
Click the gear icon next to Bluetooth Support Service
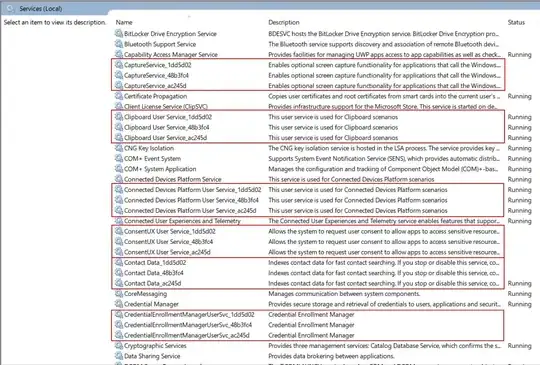click(x=119, y=44)
